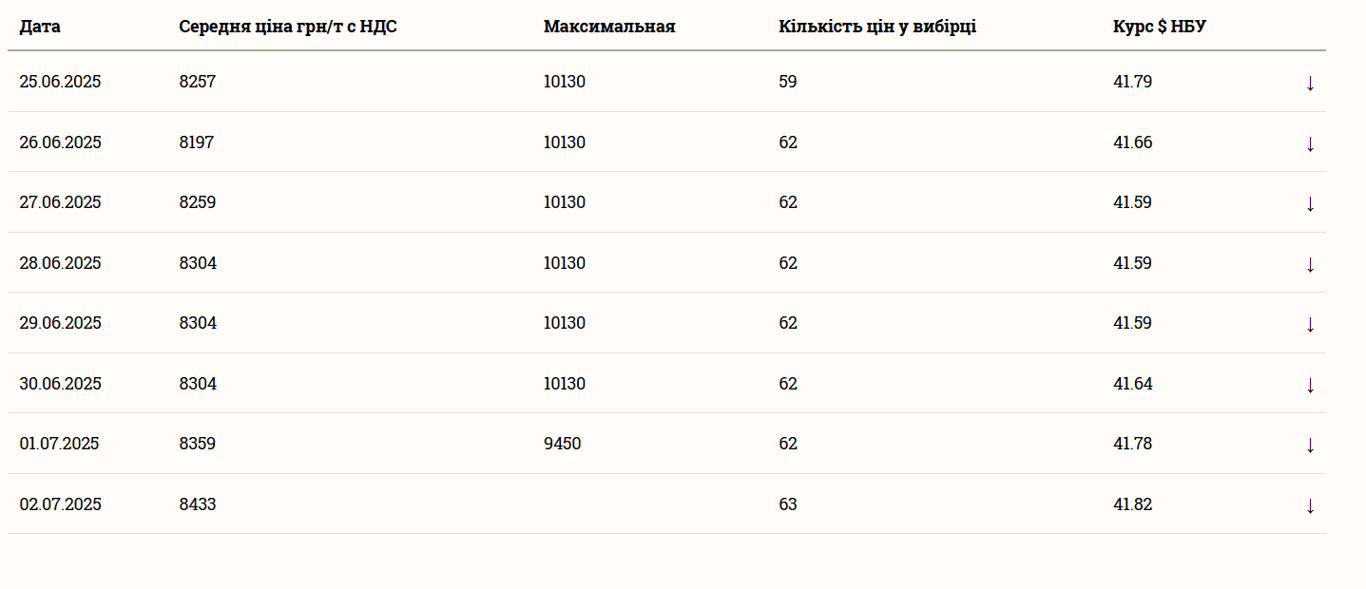Select the exchange rate 41.82 cell
1366x589 pixels.
click(x=1132, y=504)
